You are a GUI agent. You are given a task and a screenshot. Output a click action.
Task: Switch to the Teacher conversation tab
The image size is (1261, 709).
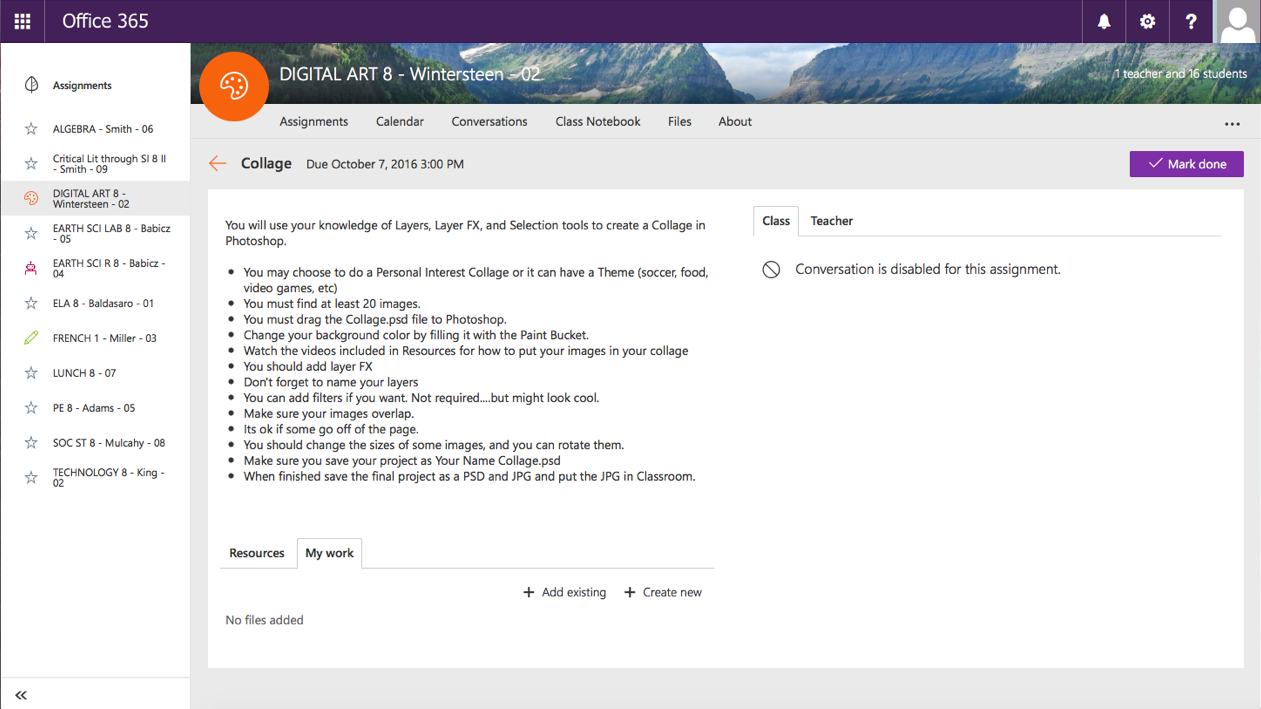831,221
